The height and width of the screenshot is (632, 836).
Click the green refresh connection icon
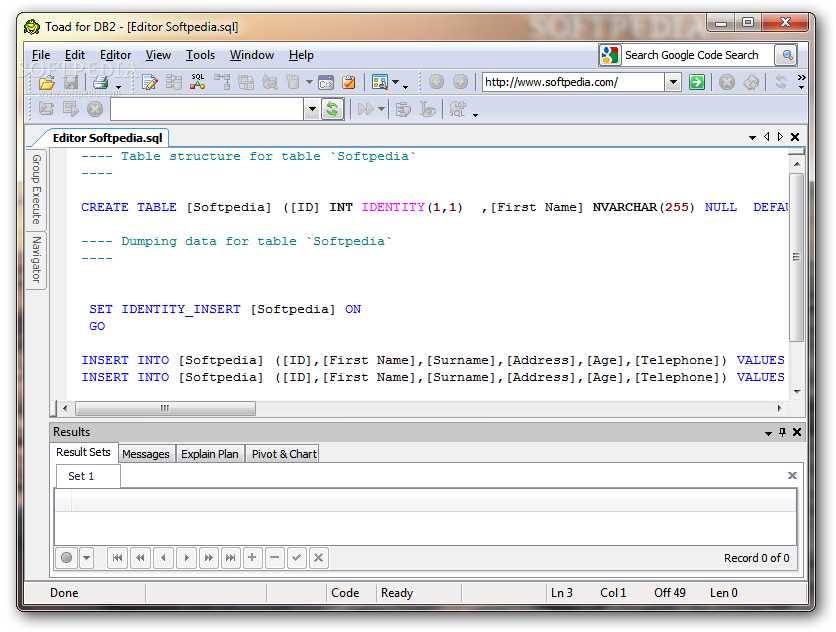click(x=332, y=109)
